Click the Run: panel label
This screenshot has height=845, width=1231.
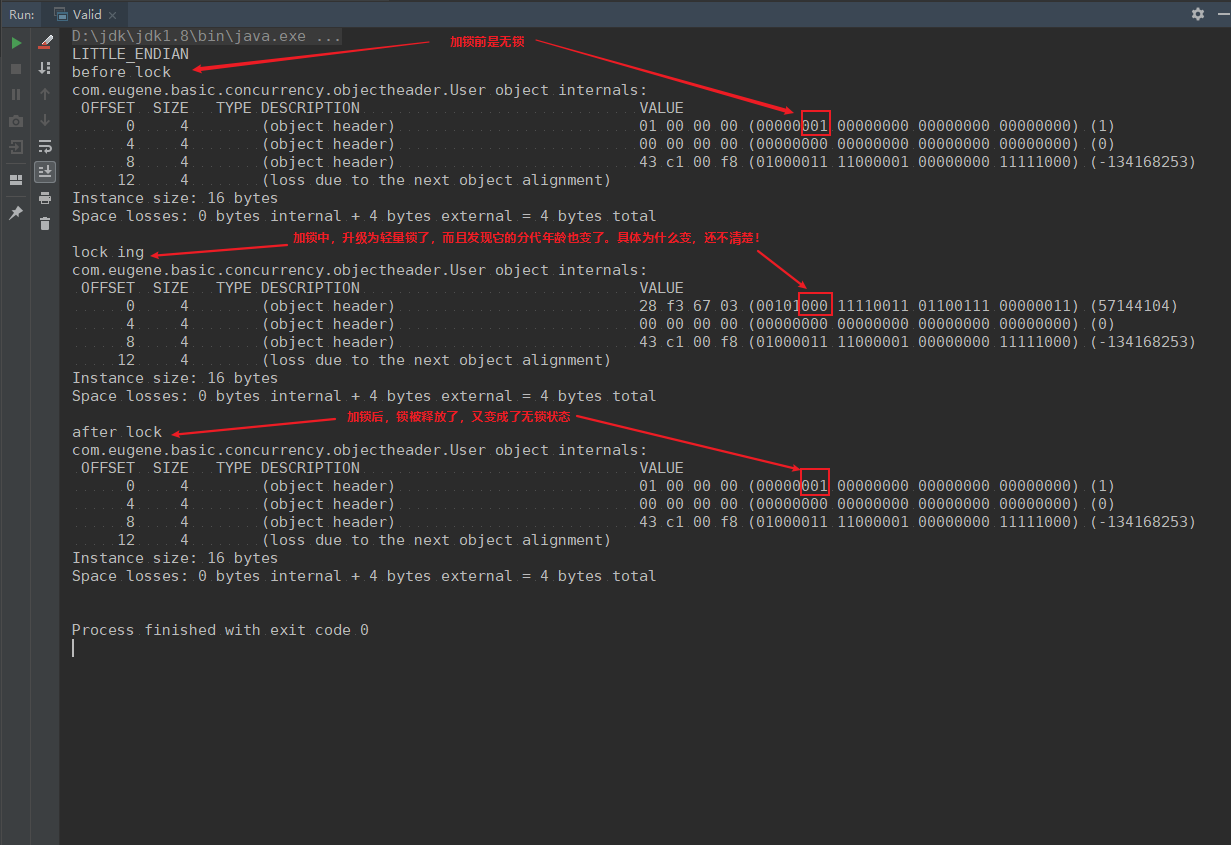click(22, 14)
